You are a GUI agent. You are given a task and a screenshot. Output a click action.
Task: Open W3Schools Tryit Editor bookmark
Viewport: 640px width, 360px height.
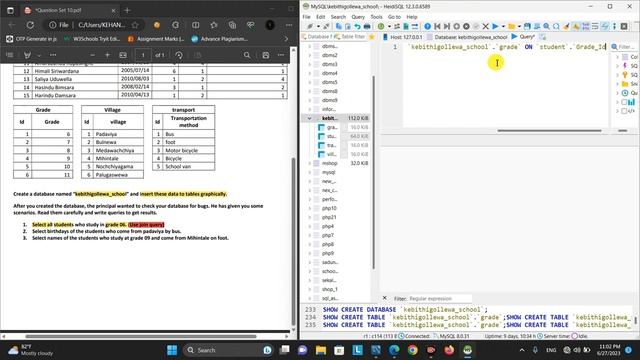pyautogui.click(x=91, y=39)
